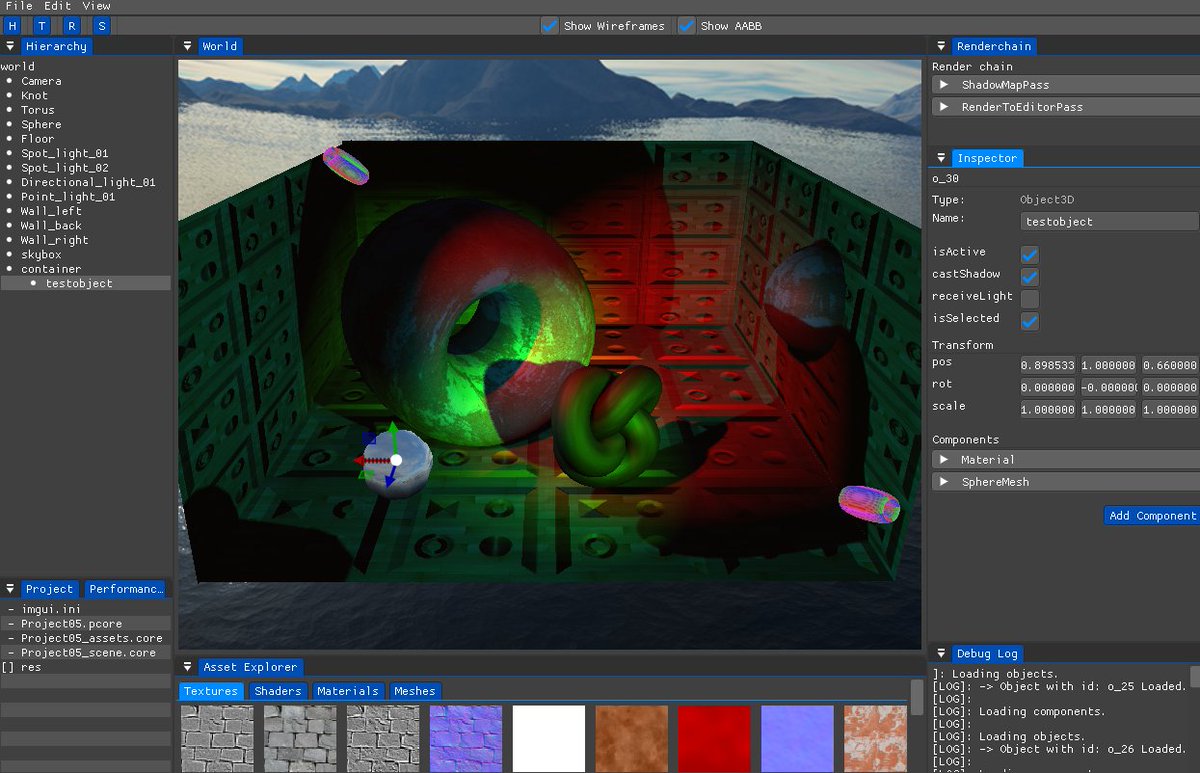Toggle the Show Wireframes checkbox
Screen dimensions: 1200x773
click(x=550, y=26)
